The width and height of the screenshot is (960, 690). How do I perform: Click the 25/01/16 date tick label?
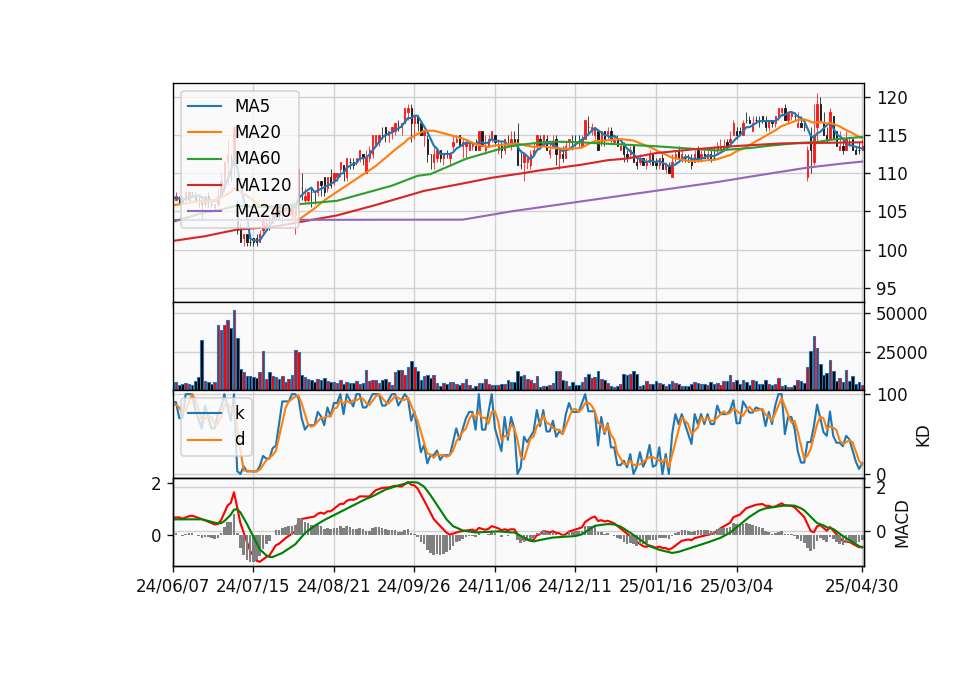tap(656, 587)
